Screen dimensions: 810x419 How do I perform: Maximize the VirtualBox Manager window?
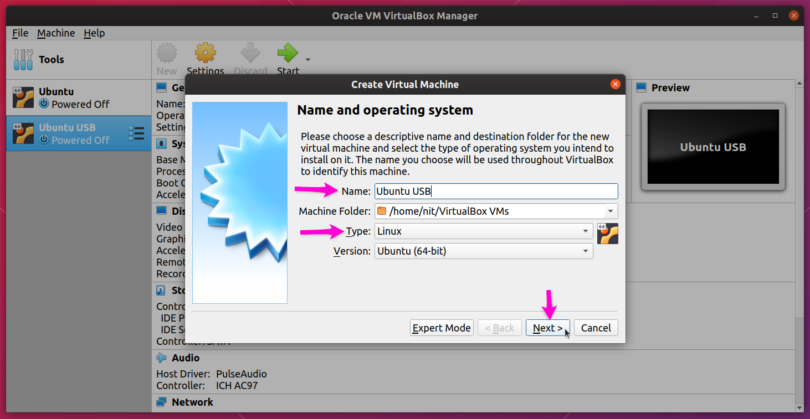(x=775, y=15)
